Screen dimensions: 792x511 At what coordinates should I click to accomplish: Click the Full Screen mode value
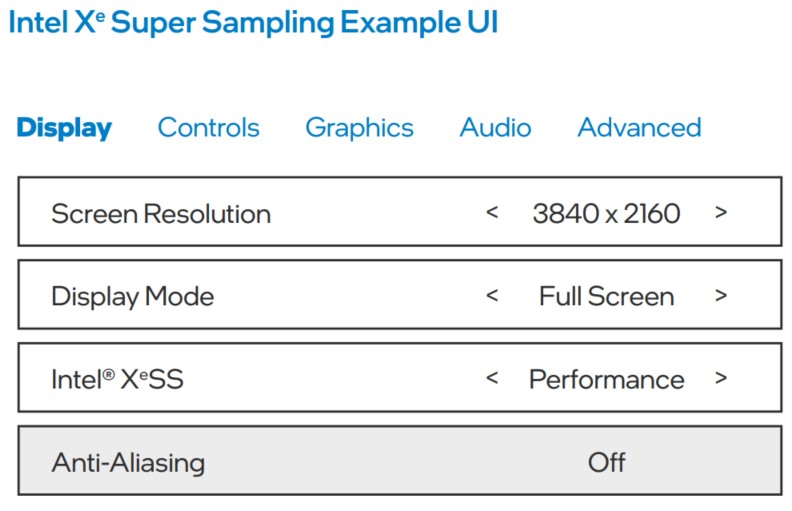coord(606,296)
